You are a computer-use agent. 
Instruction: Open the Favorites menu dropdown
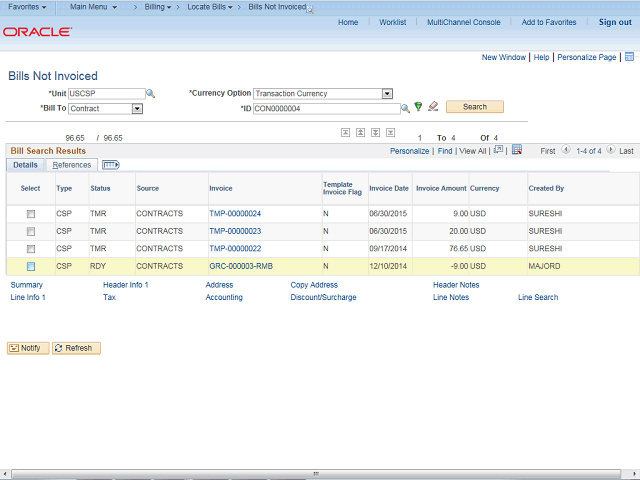[27, 7]
